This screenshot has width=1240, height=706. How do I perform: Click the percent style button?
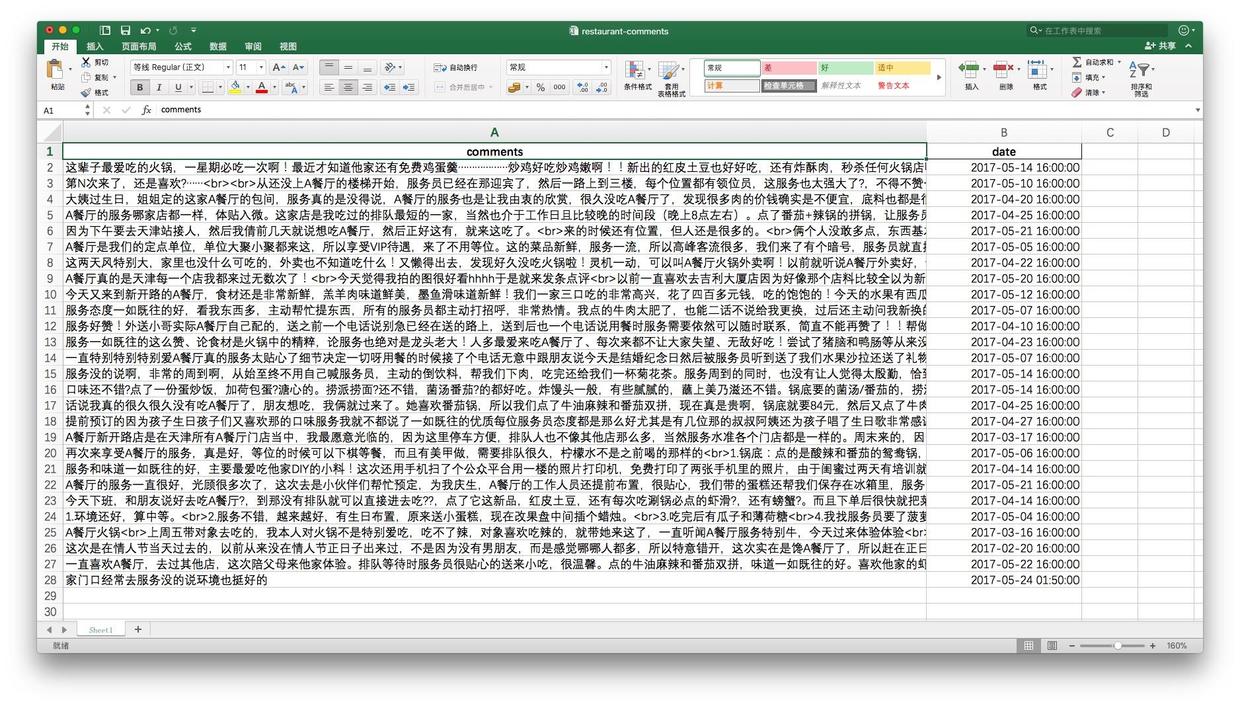(540, 88)
